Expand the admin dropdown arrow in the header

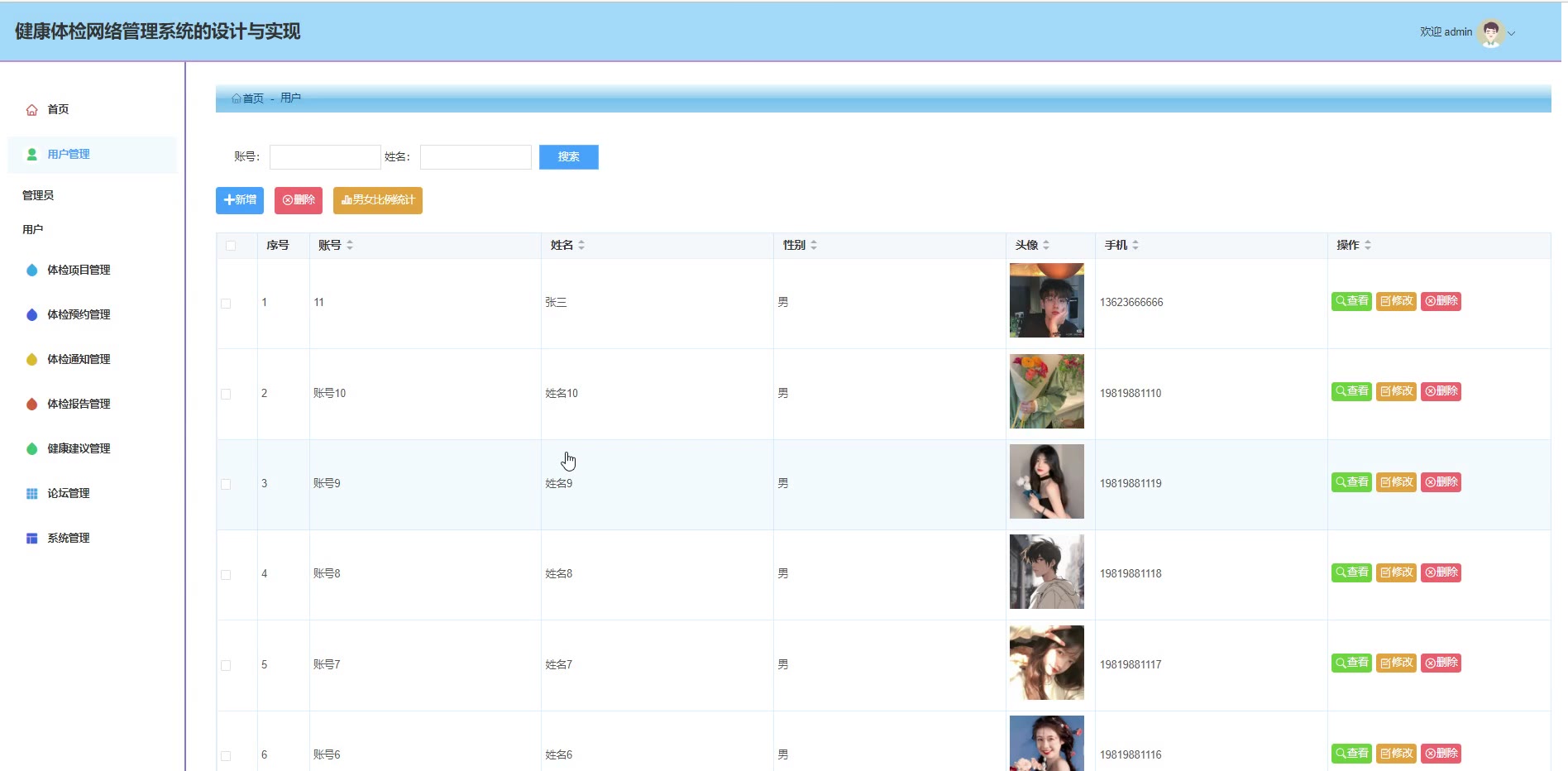click(x=1512, y=34)
